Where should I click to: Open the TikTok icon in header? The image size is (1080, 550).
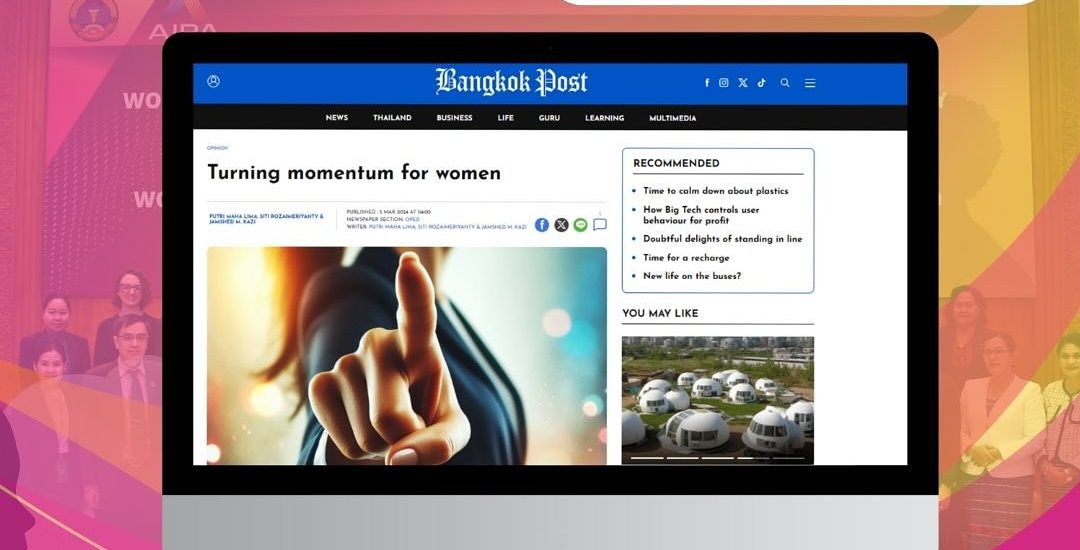tap(762, 83)
